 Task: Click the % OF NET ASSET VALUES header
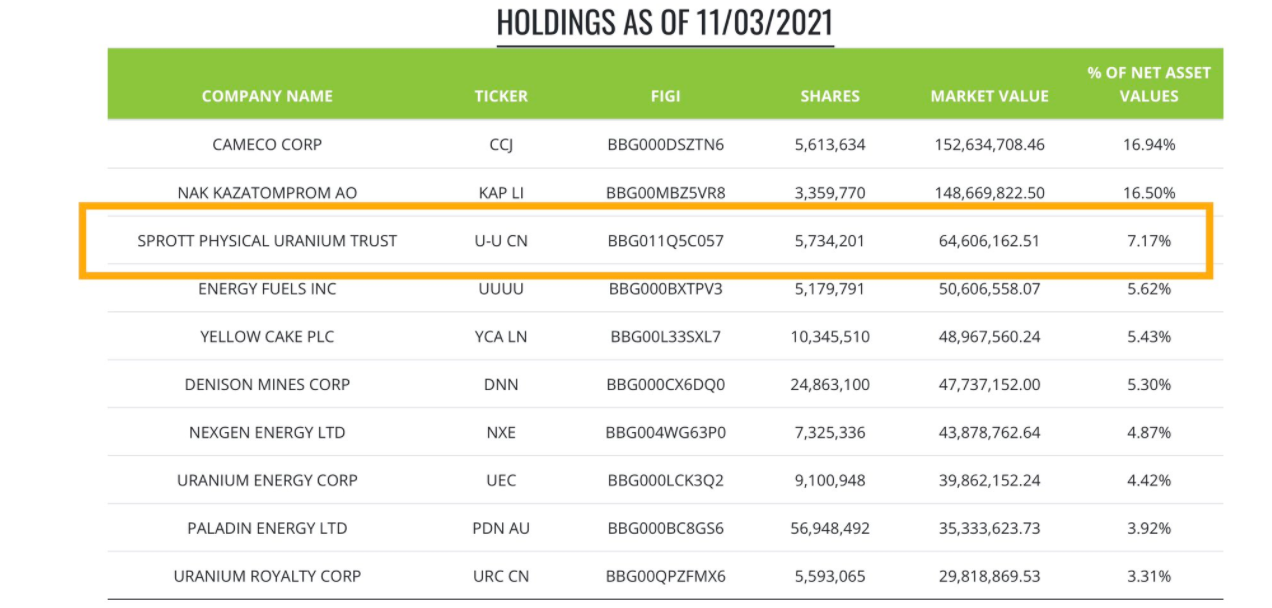tap(1149, 84)
